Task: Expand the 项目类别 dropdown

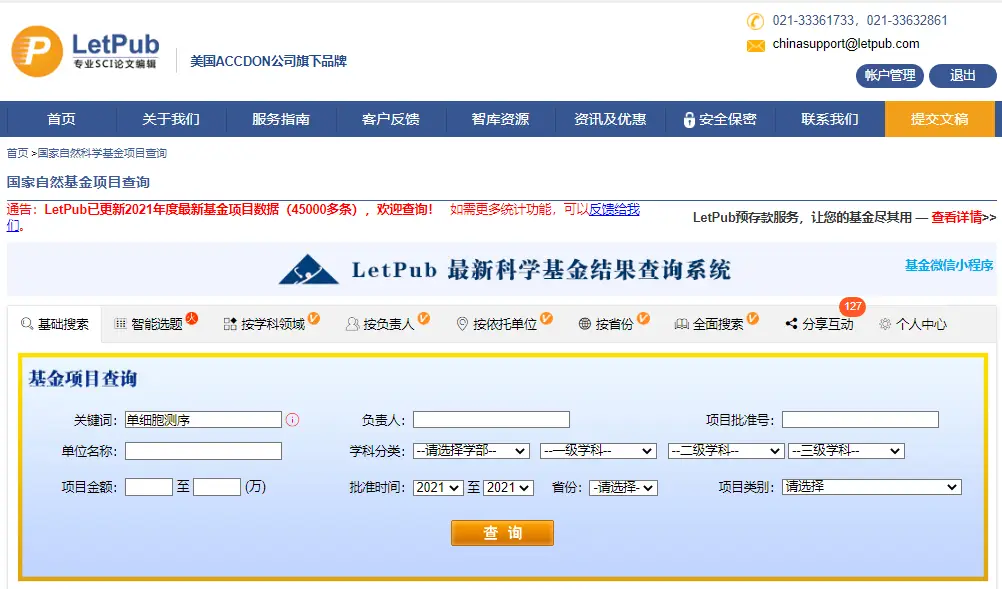Action: click(x=870, y=487)
